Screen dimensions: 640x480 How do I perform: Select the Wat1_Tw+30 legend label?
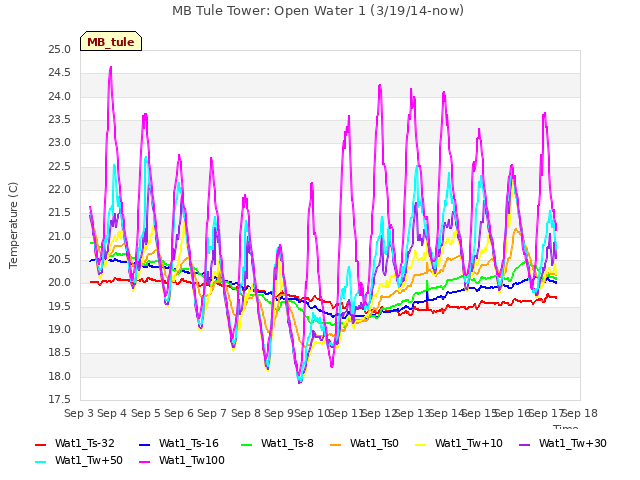[573, 443]
